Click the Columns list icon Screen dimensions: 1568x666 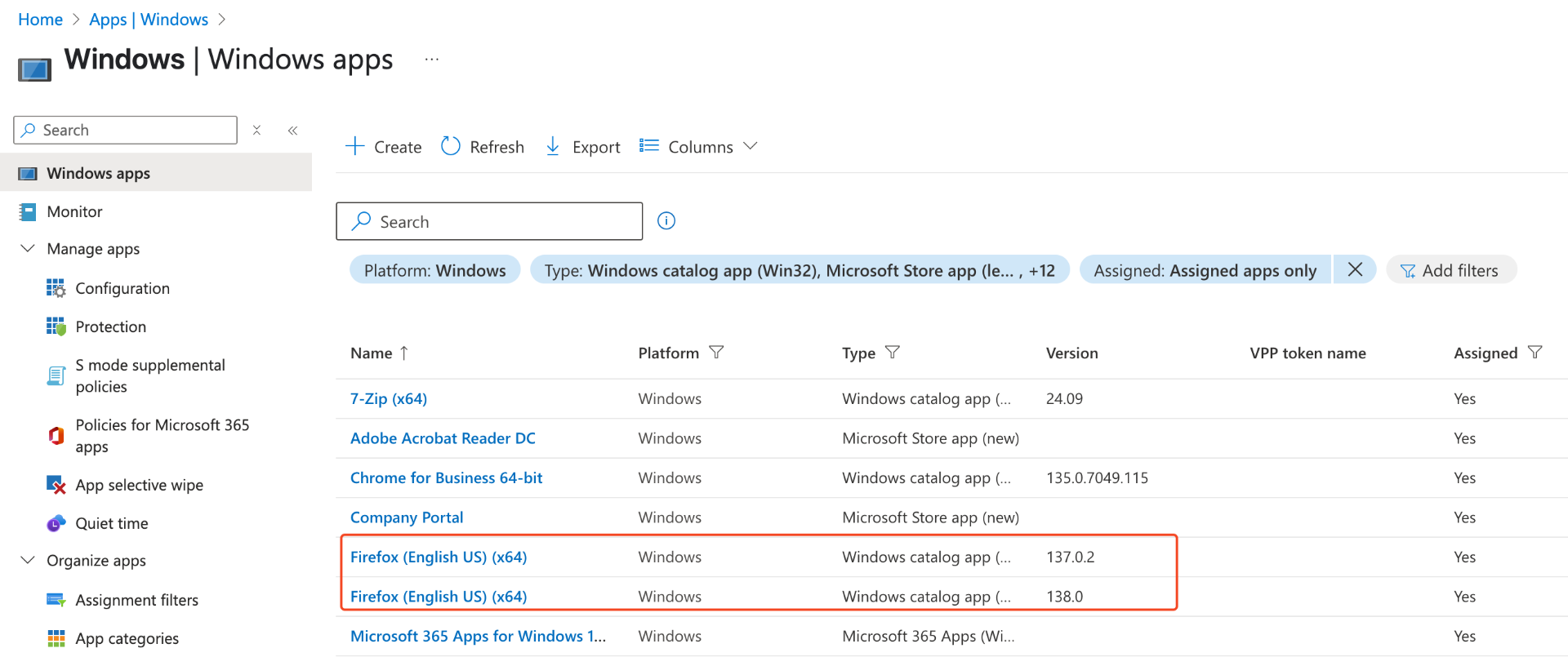pyautogui.click(x=649, y=145)
